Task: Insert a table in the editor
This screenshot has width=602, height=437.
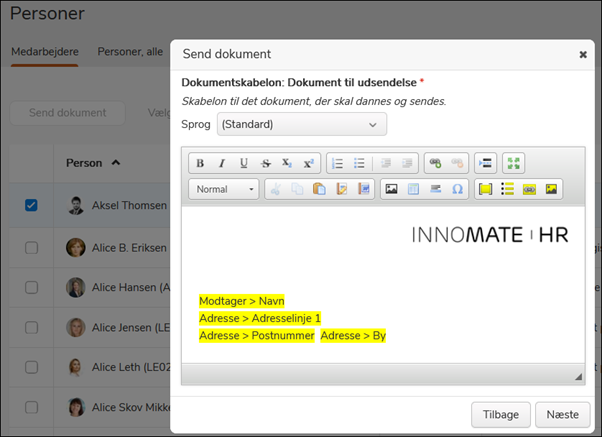Action: 413,189
